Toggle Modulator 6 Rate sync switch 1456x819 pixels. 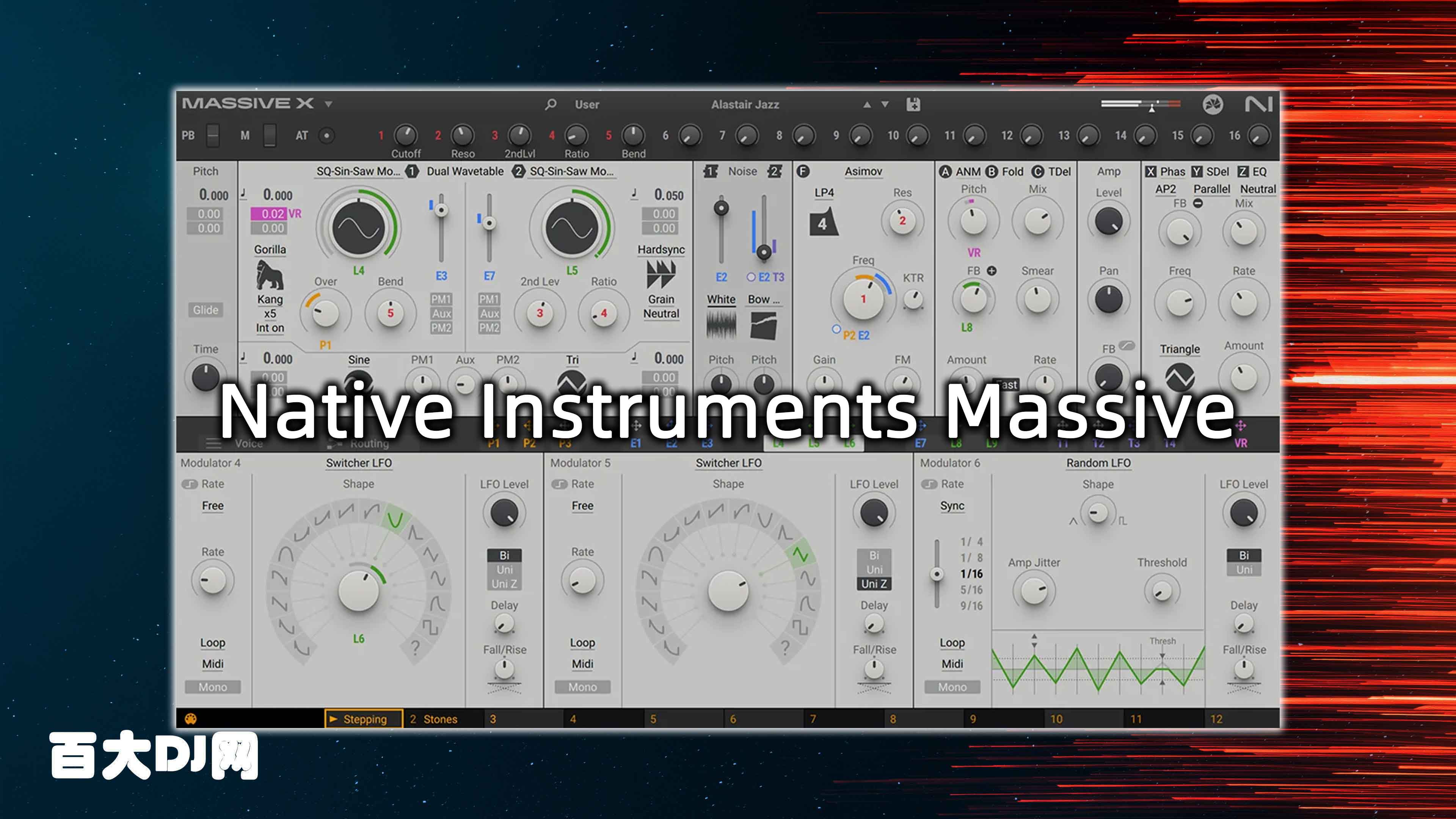point(929,485)
